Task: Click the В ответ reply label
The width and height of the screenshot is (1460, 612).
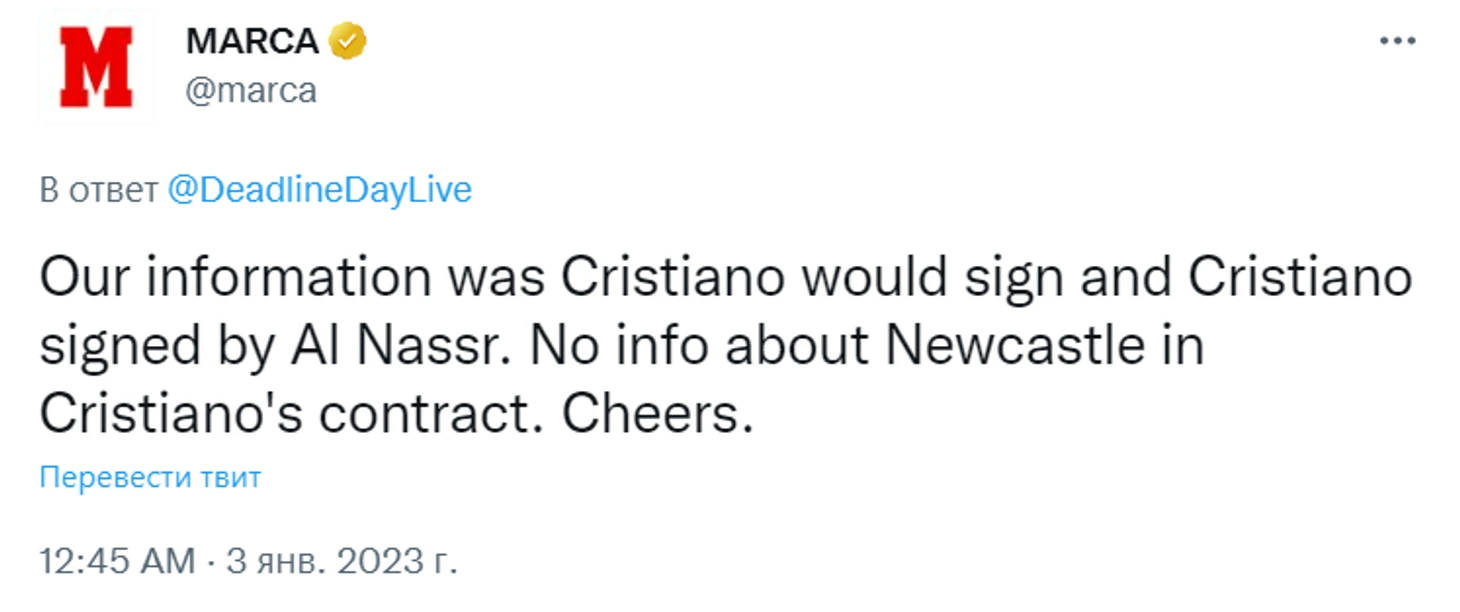Action: [98, 190]
